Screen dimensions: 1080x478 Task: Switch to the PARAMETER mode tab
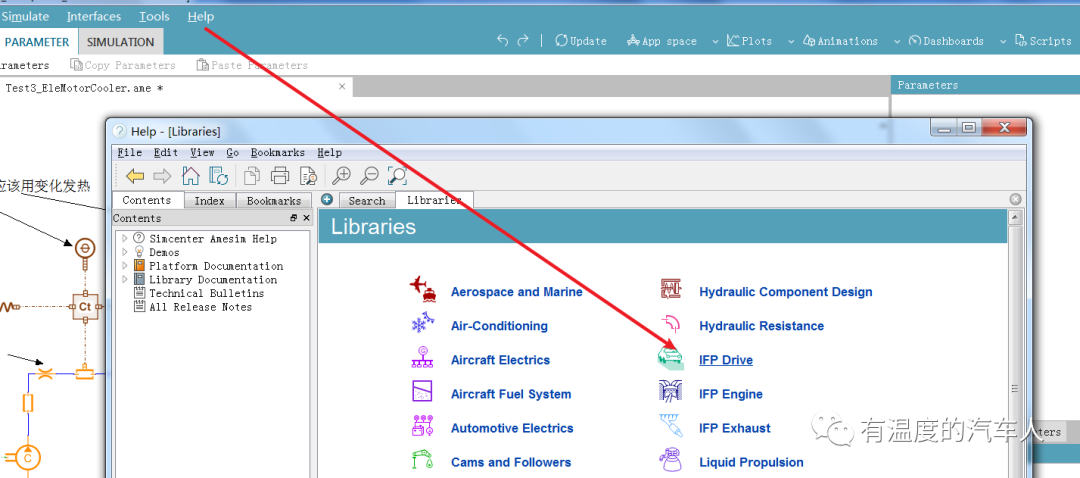click(37, 42)
